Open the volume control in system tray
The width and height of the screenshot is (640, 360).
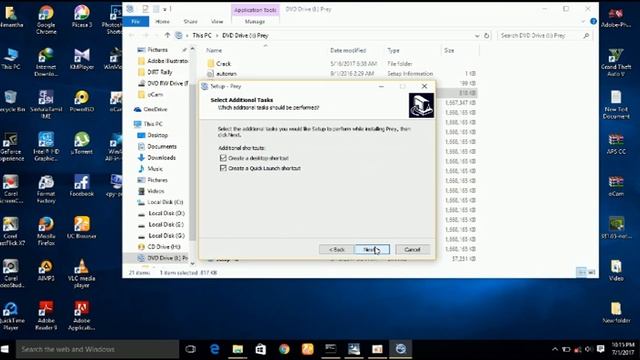pyautogui.click(x=588, y=349)
